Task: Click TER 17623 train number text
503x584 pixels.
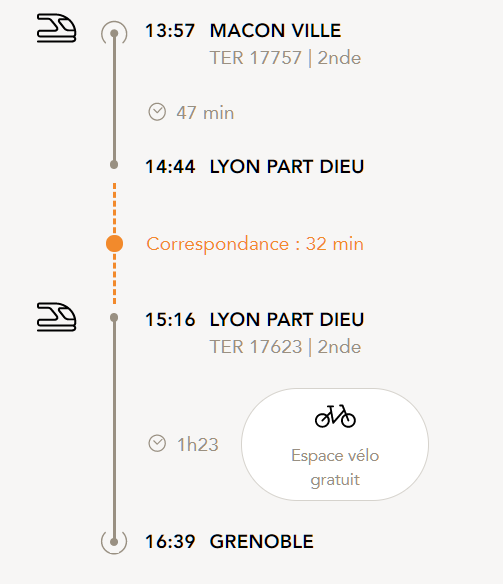Action: [256, 347]
